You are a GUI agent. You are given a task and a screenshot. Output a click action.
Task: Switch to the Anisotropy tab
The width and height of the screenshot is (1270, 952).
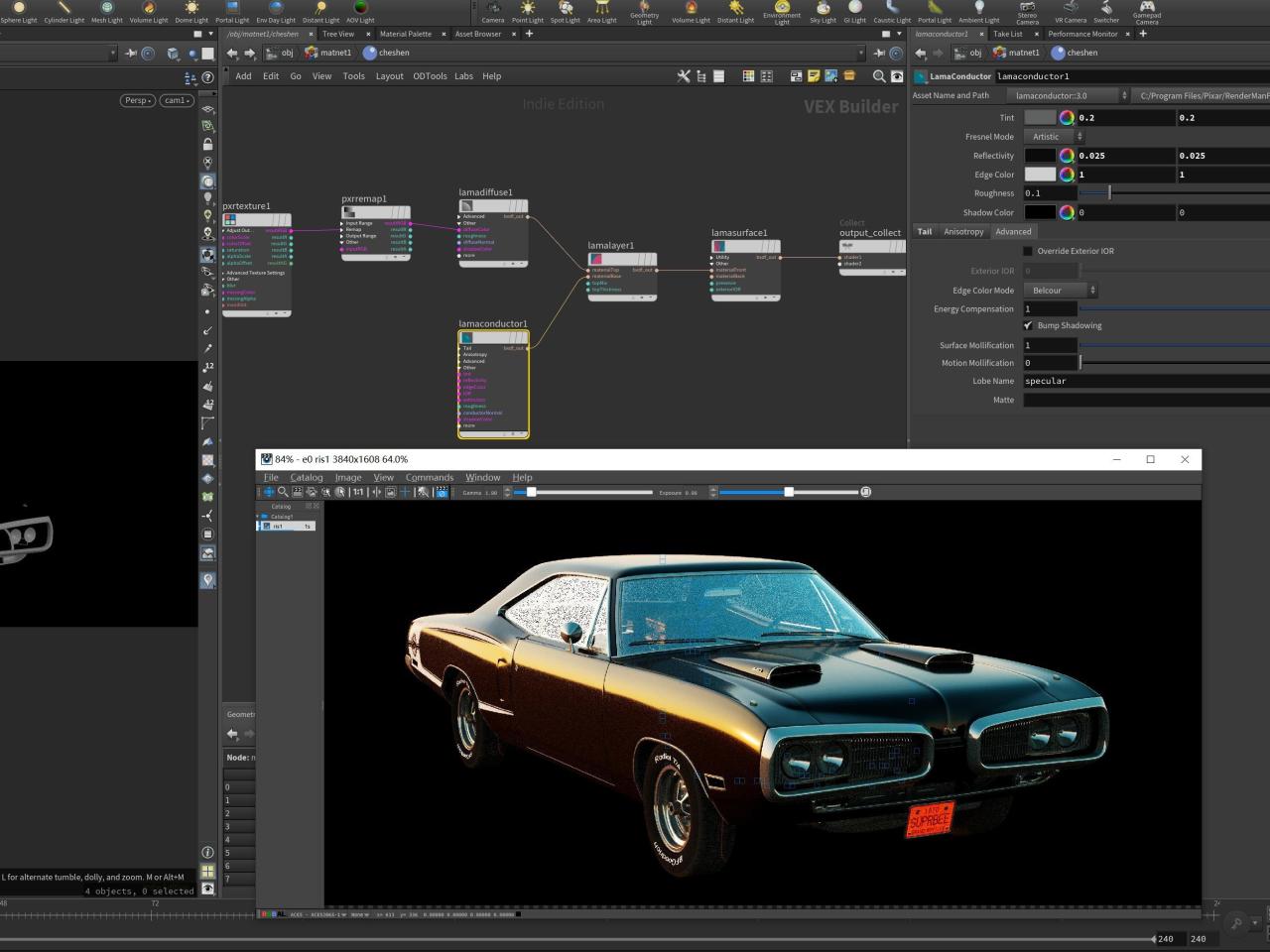point(963,232)
